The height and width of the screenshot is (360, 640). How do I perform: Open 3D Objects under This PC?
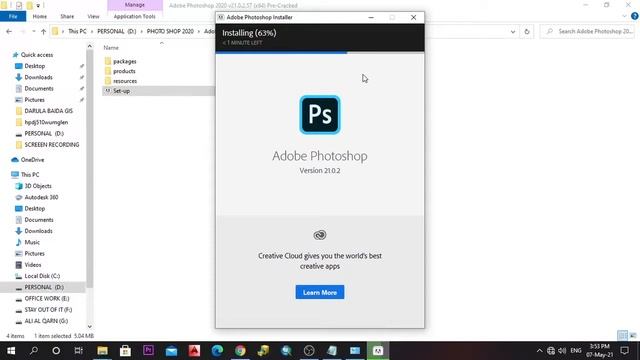[38, 186]
